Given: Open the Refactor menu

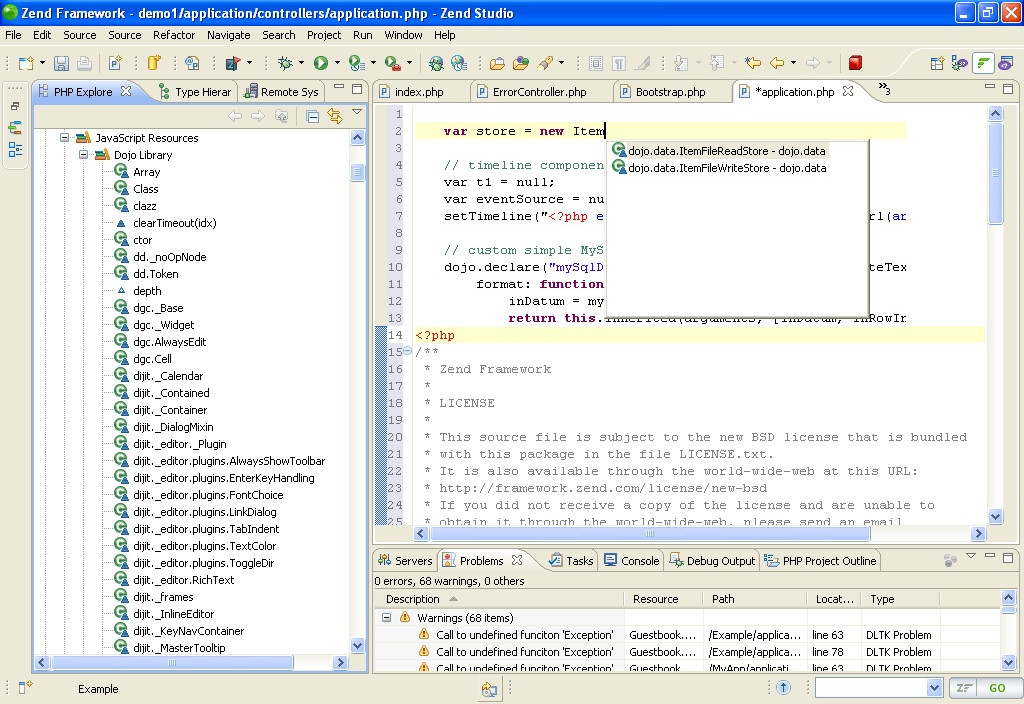Looking at the screenshot, I should click(x=174, y=35).
